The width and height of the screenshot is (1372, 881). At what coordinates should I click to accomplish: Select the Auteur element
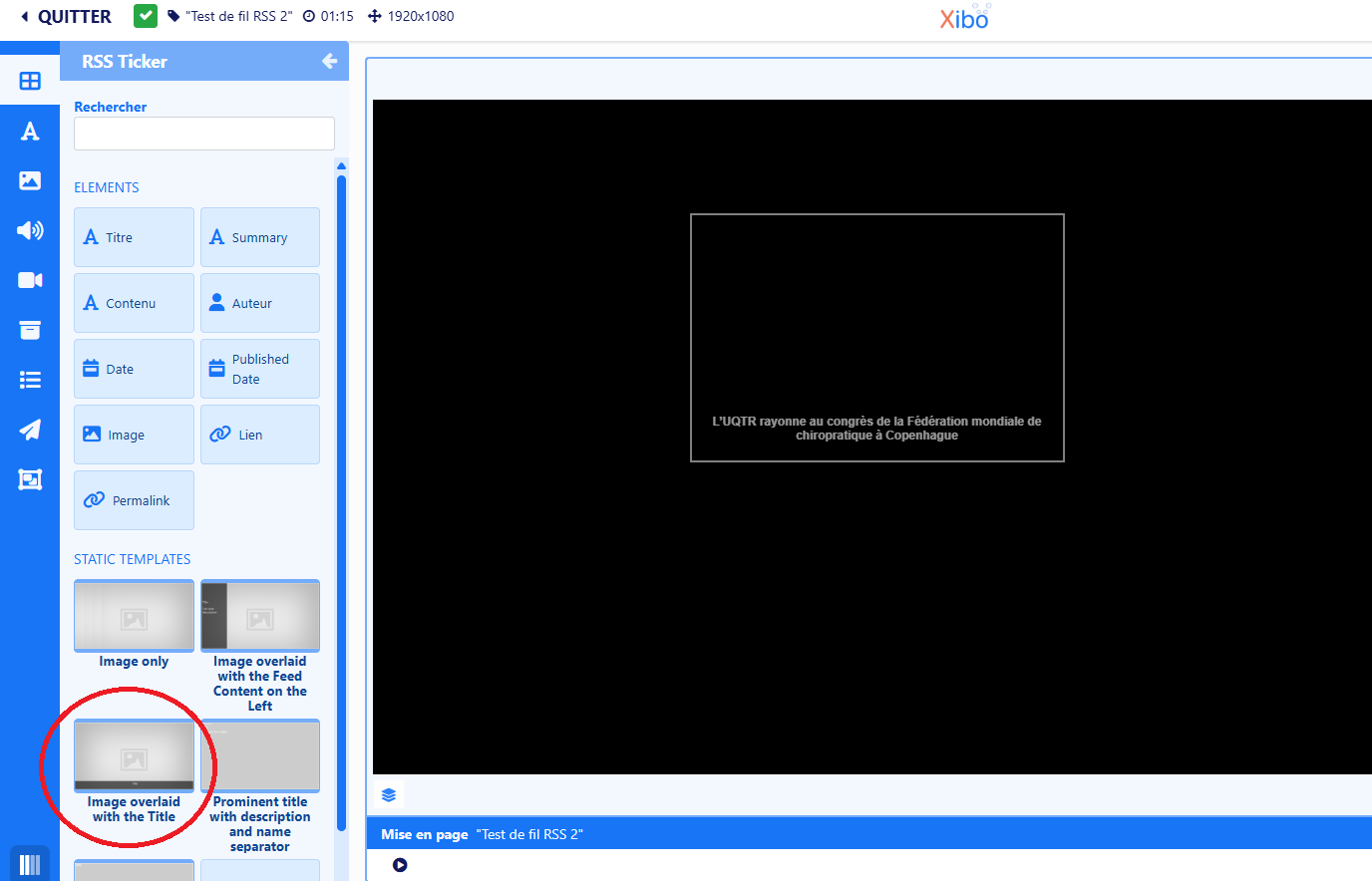point(260,303)
